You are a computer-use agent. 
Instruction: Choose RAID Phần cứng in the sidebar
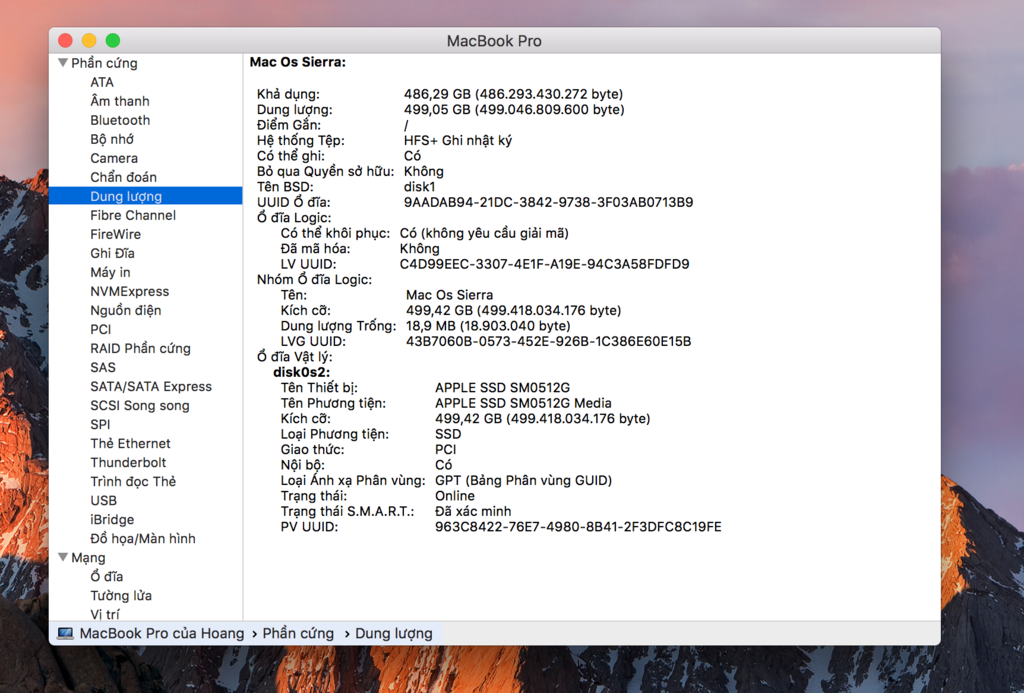coord(140,348)
